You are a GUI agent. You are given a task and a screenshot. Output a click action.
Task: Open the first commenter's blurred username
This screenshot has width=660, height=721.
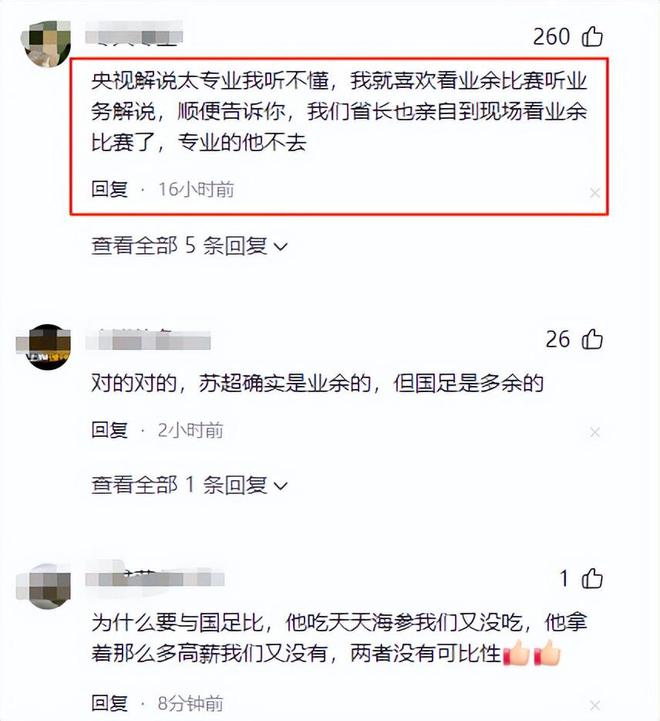(x=134, y=34)
